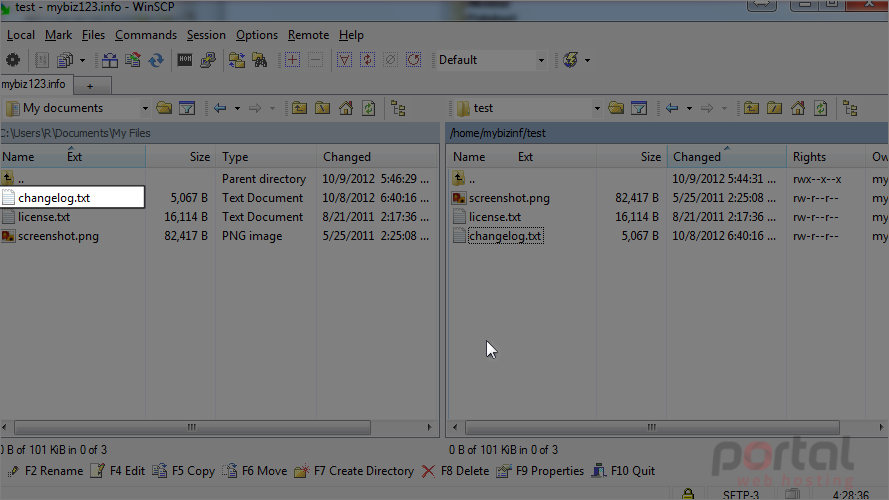Open the Local menu

[20, 35]
